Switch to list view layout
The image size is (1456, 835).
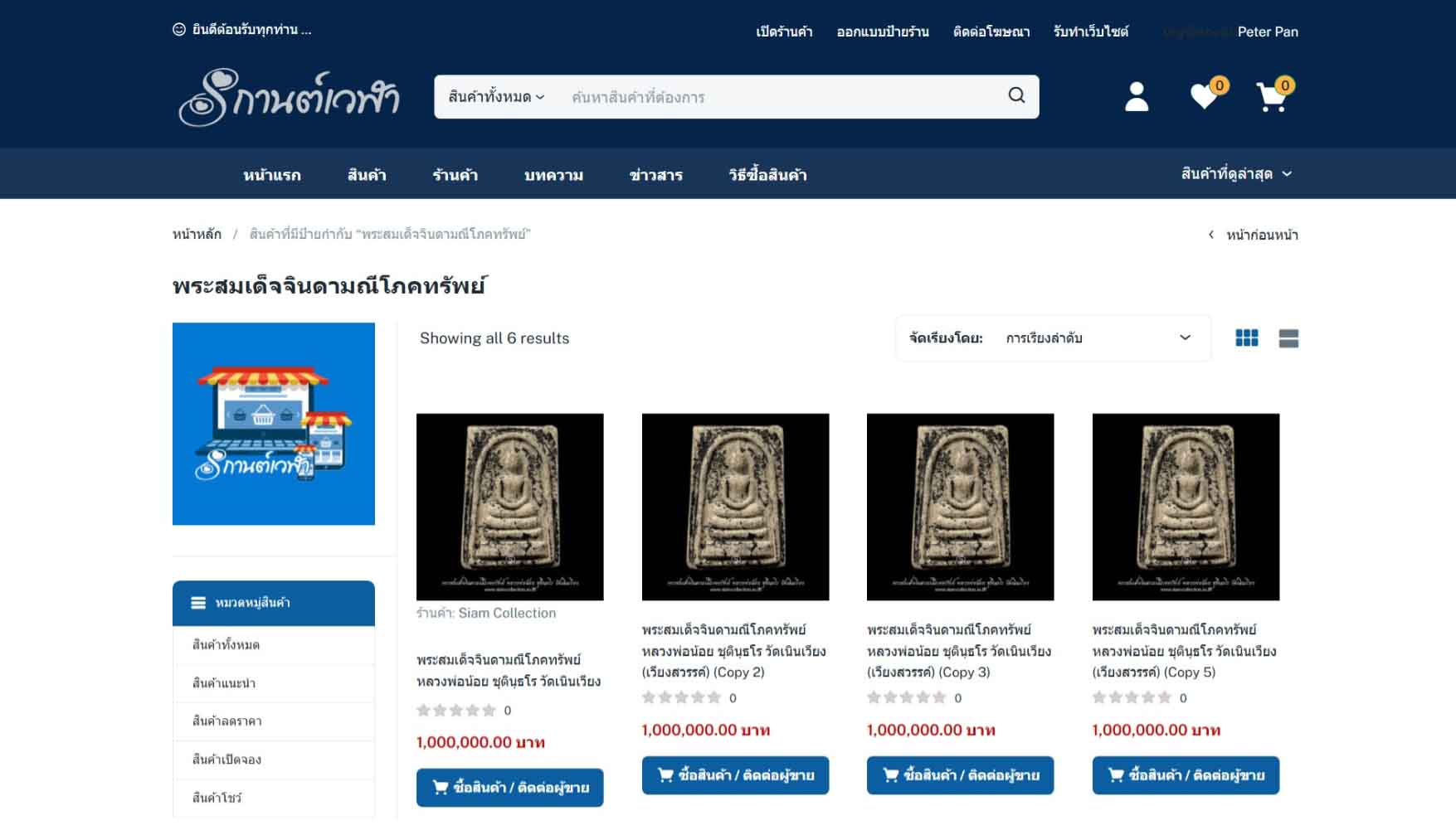point(1288,337)
